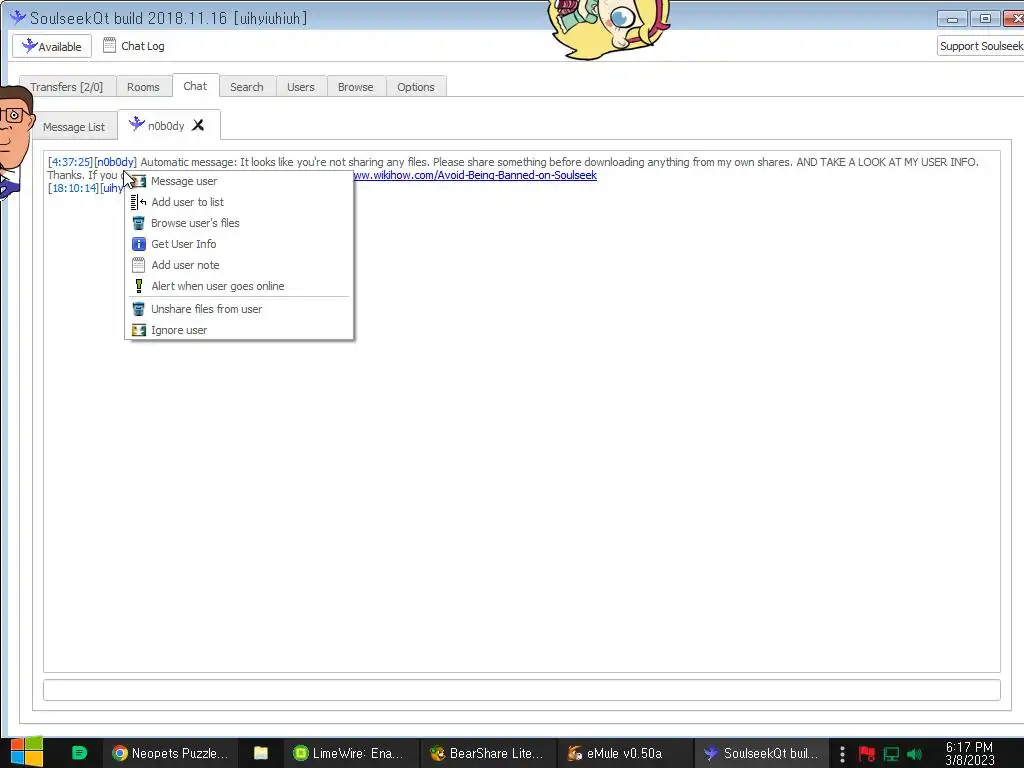The width and height of the screenshot is (1024, 768).
Task: Switch to Message List tab
Action: point(74,126)
